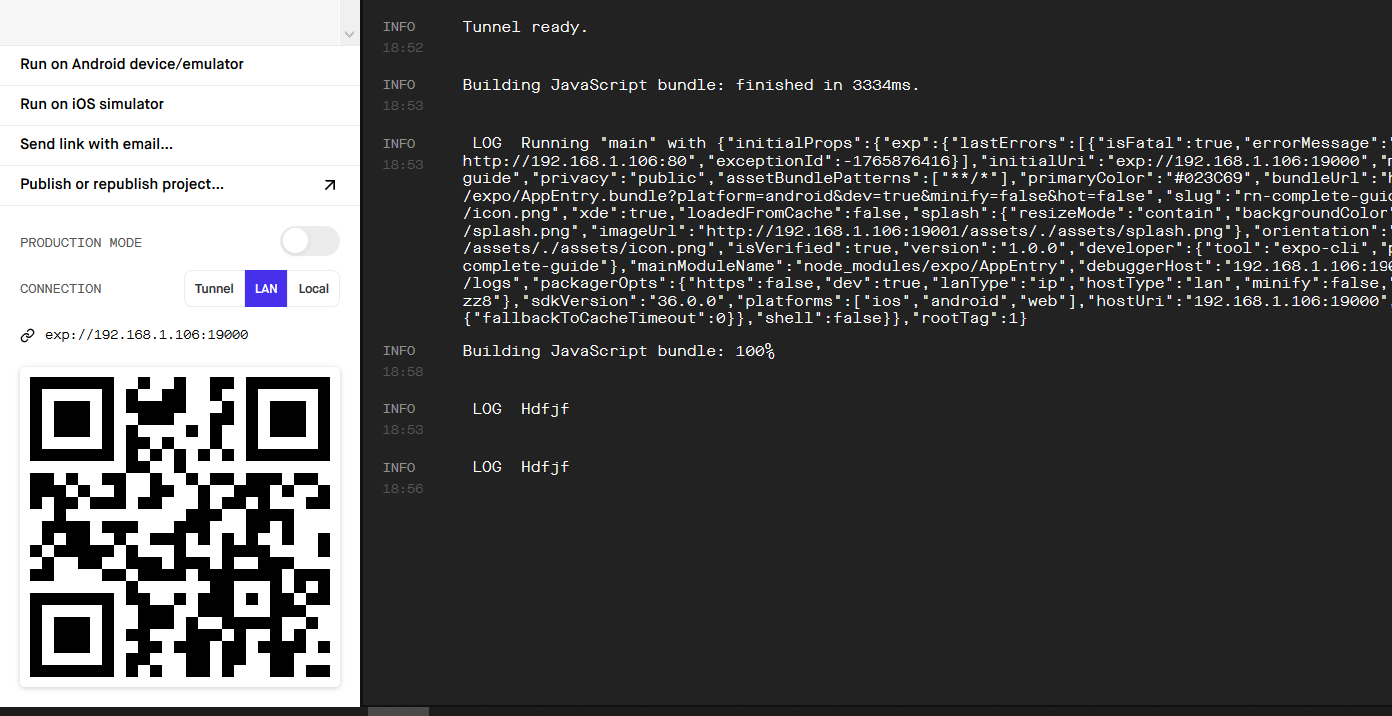This screenshot has height=716, width=1392.
Task: Click the 'LOG Running "main" with' log entry
Action: click(927, 231)
